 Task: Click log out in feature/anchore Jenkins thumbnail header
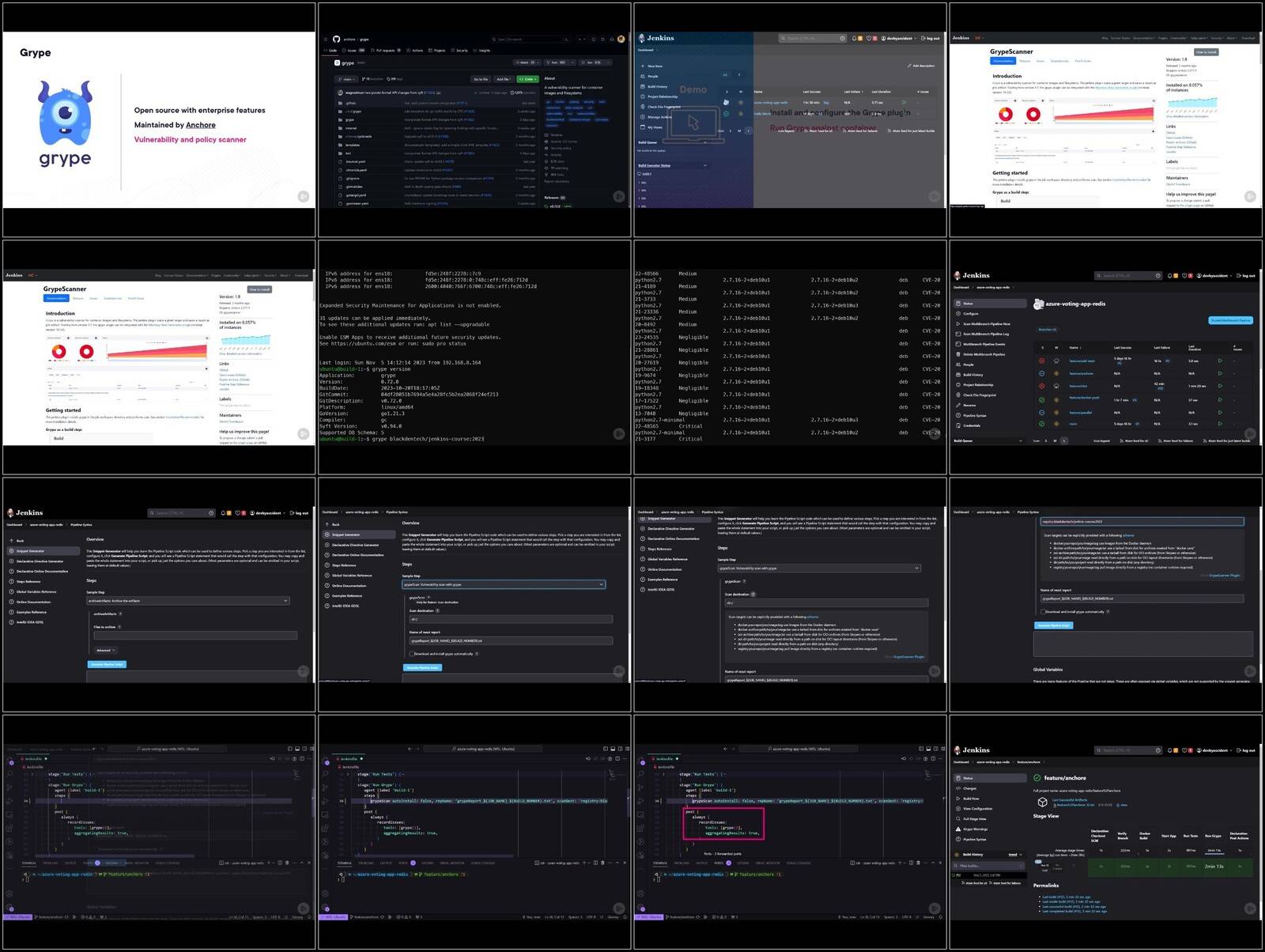click(x=1246, y=750)
